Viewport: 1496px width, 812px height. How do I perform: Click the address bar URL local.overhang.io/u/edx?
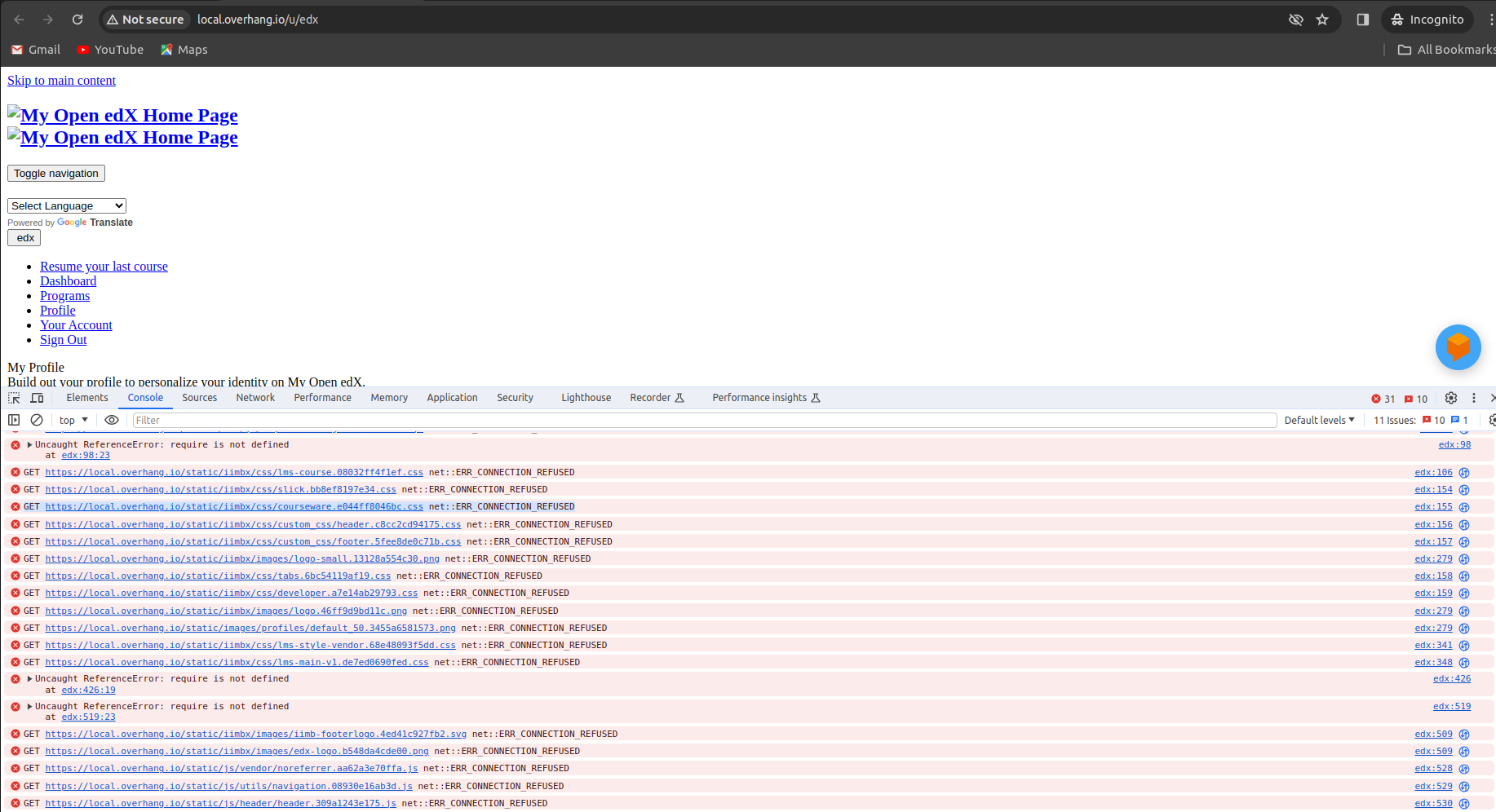pos(258,20)
